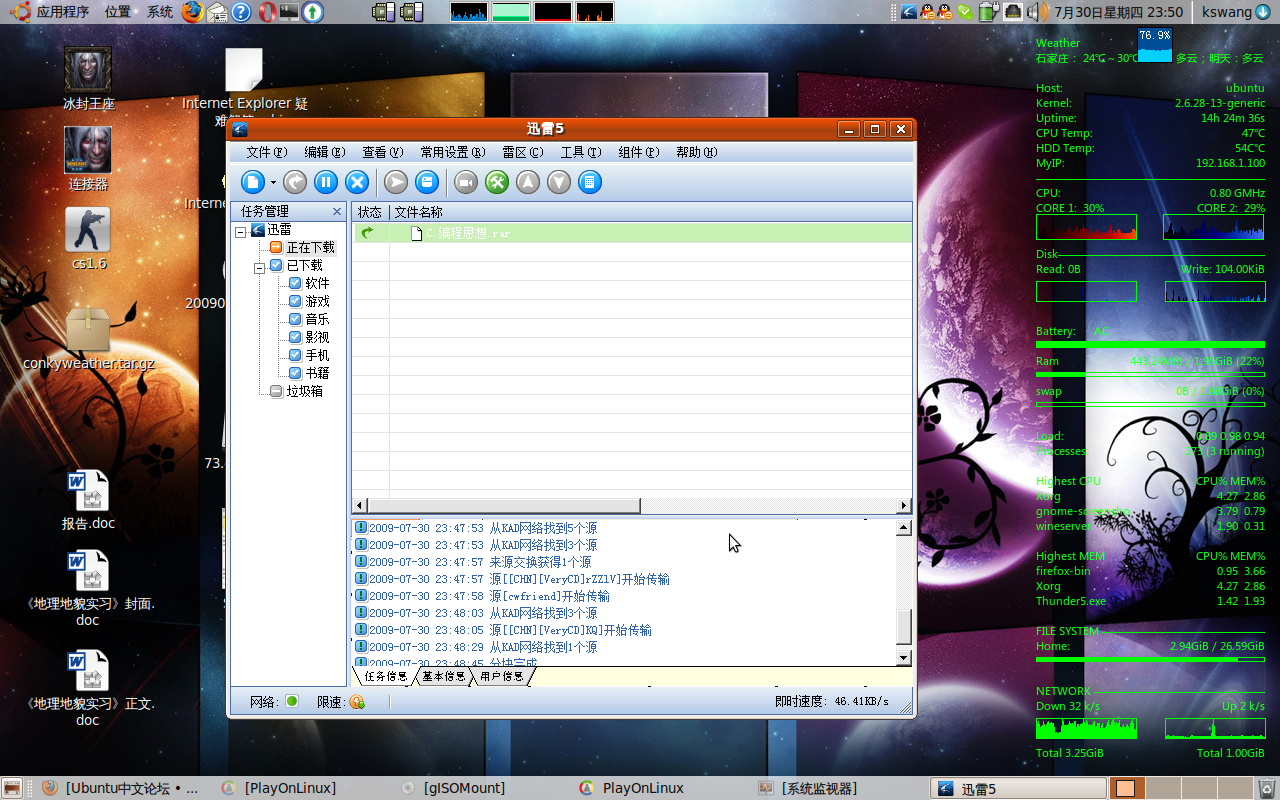Select 正在下载 in the task tree

pyautogui.click(x=310, y=247)
